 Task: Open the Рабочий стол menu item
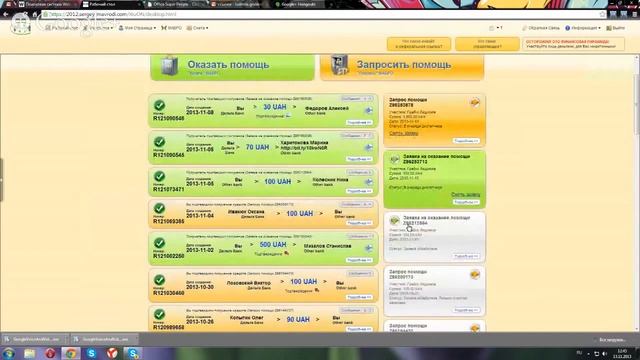click(x=62, y=28)
